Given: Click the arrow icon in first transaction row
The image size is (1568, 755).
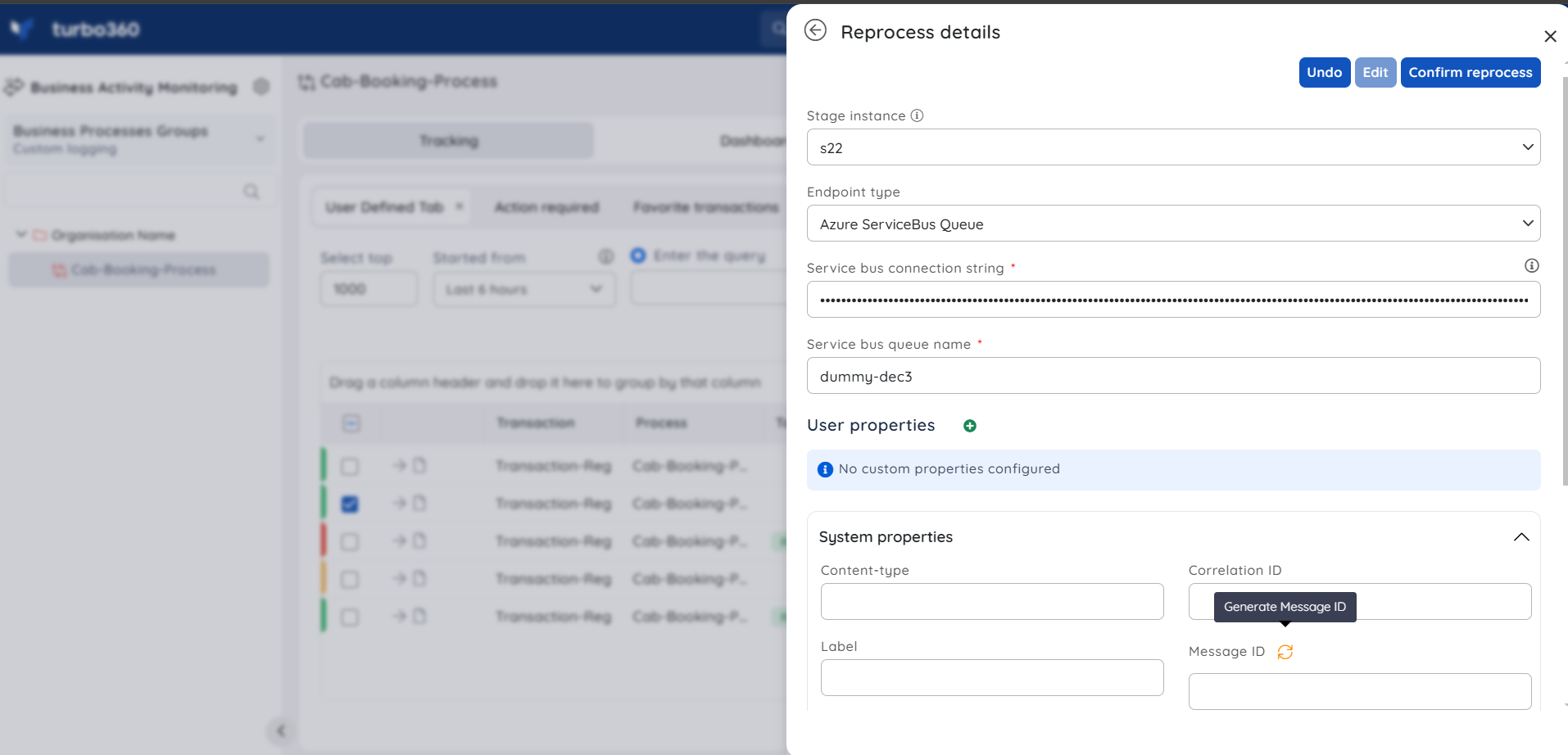Looking at the screenshot, I should pos(400,465).
